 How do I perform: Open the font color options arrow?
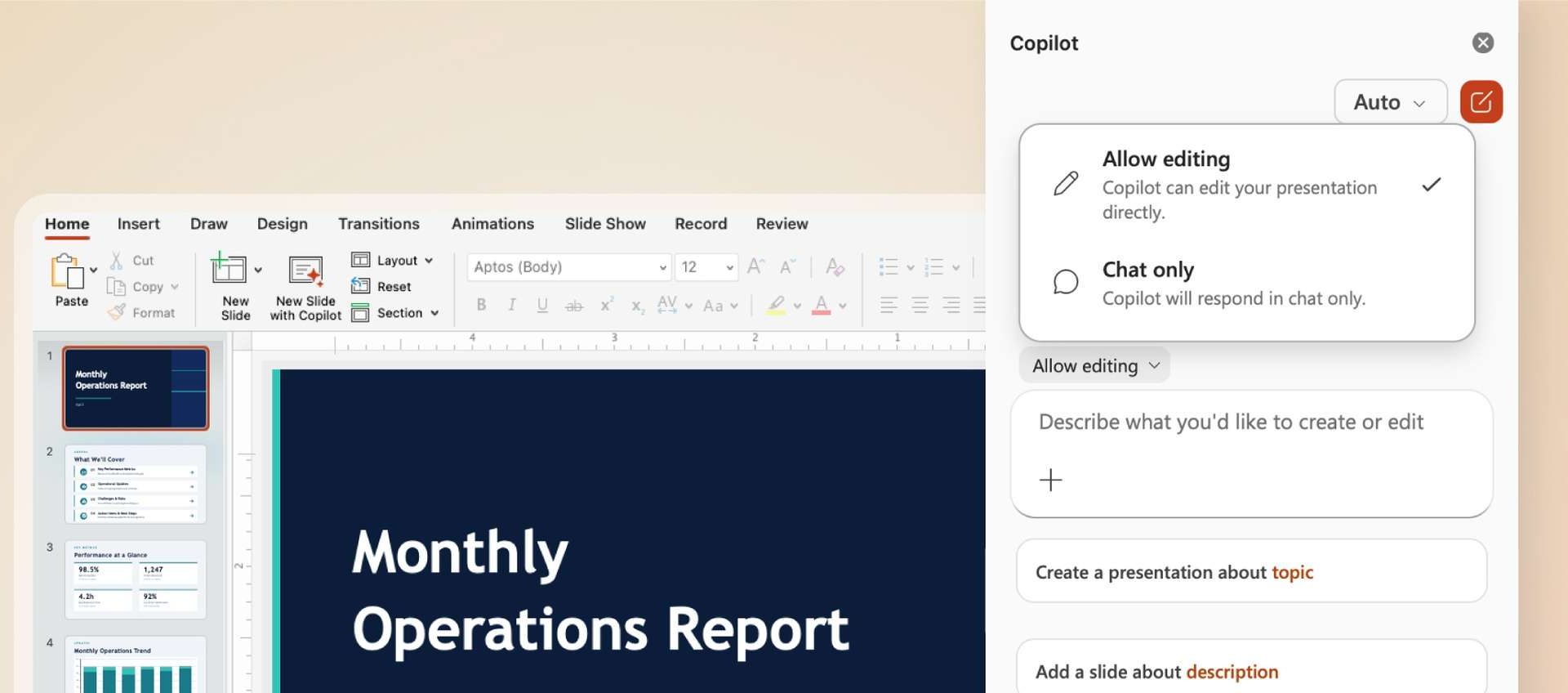(843, 306)
